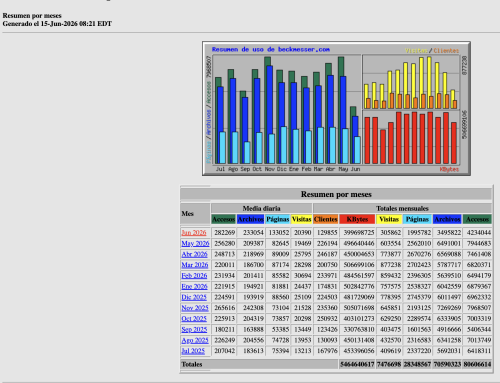Open the Feb 2026 monthly report link
The height and width of the screenshot is (383, 500).
click(x=194, y=275)
